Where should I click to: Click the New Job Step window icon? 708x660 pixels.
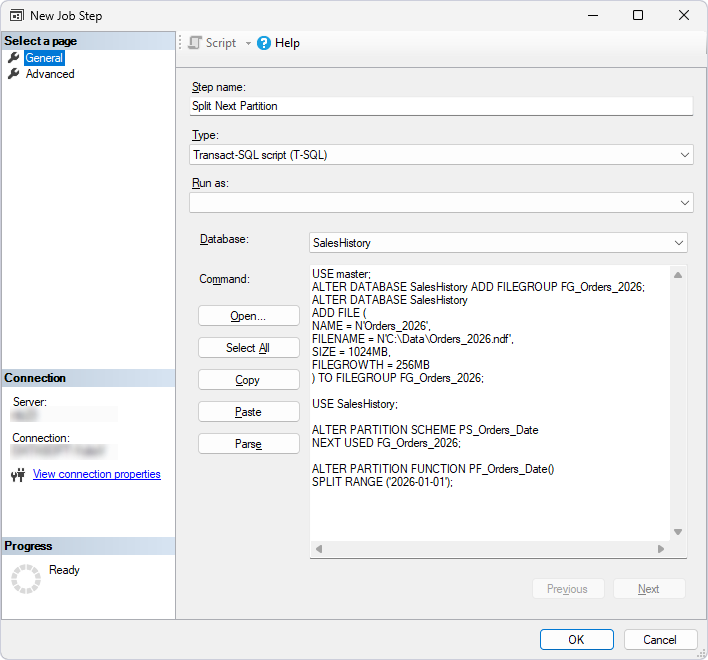pos(17,15)
